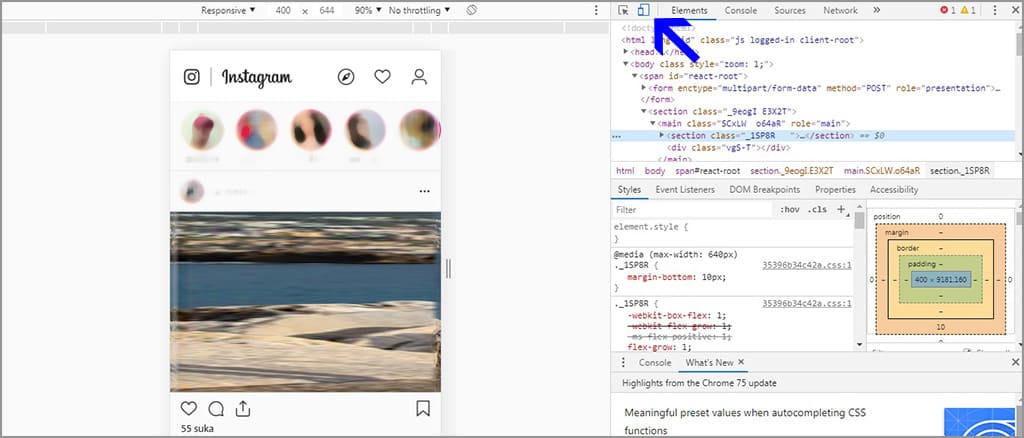Open stylesheet link 35396b34c42a.css:1
The width and height of the screenshot is (1024, 438).
(x=806, y=265)
